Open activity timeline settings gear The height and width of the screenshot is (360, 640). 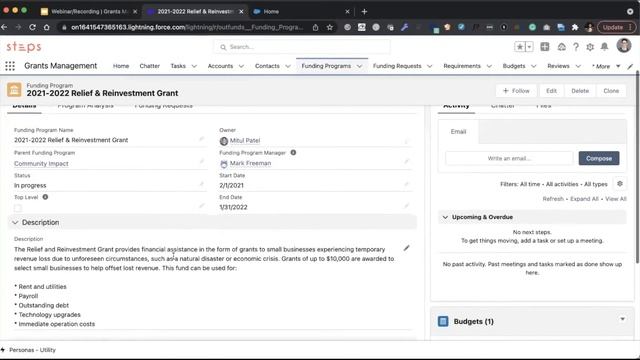click(x=620, y=184)
